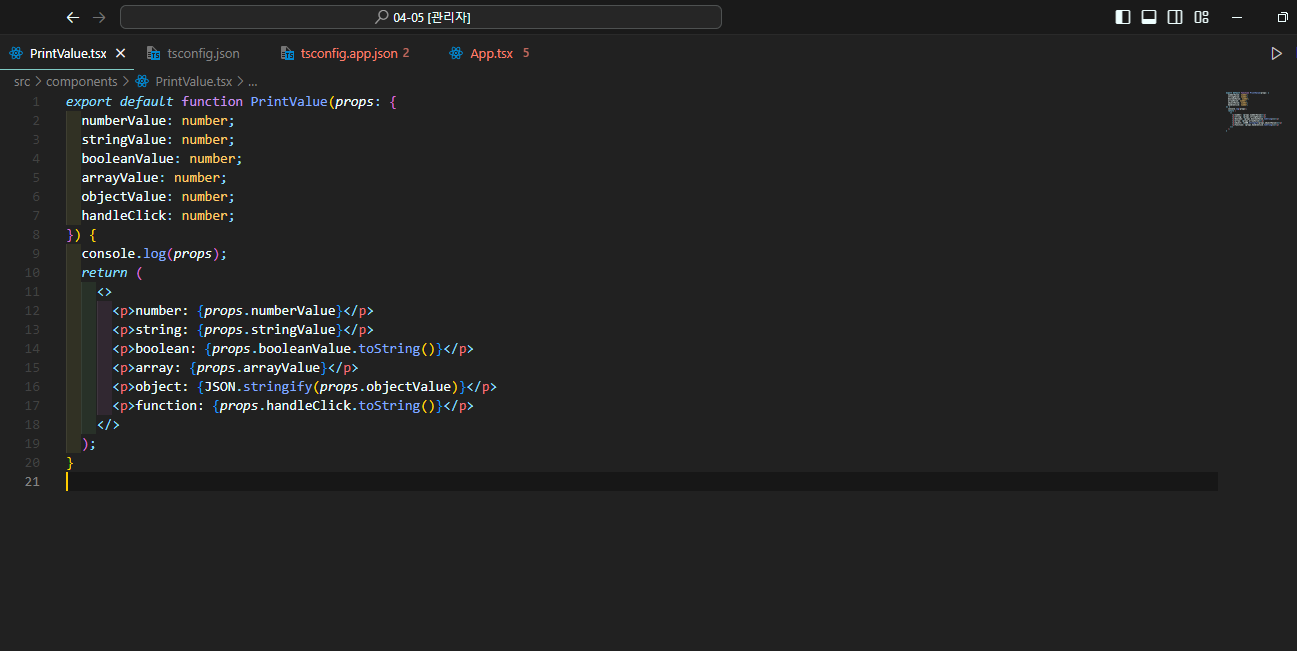Image resolution: width=1297 pixels, height=651 pixels.
Task: Toggle the bottom panel layout icon
Action: 1149,17
